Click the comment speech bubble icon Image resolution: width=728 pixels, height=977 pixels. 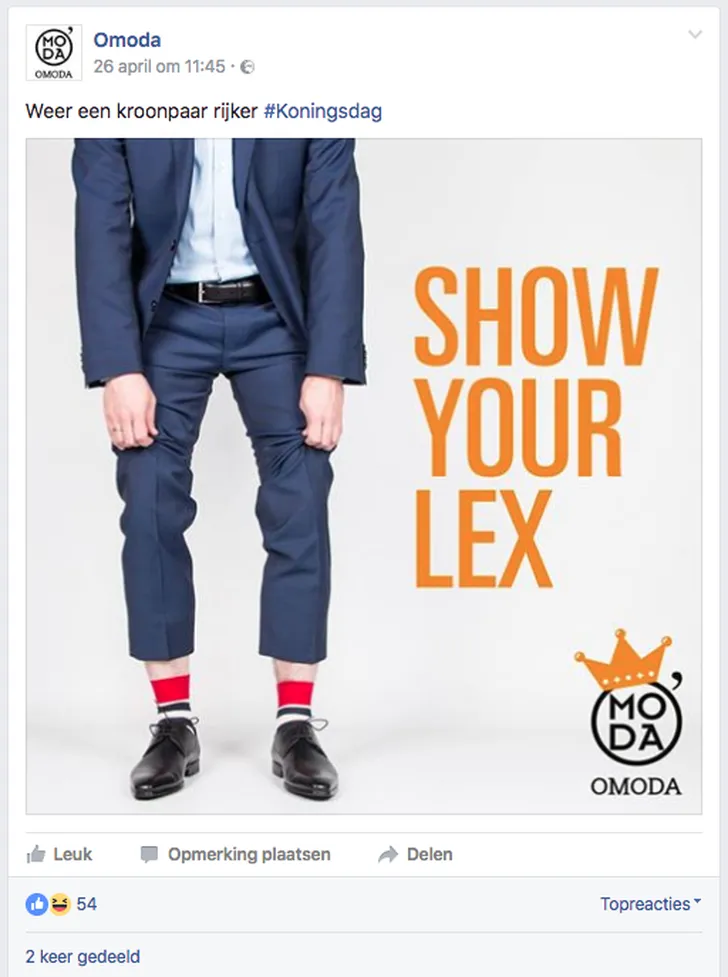click(x=149, y=855)
